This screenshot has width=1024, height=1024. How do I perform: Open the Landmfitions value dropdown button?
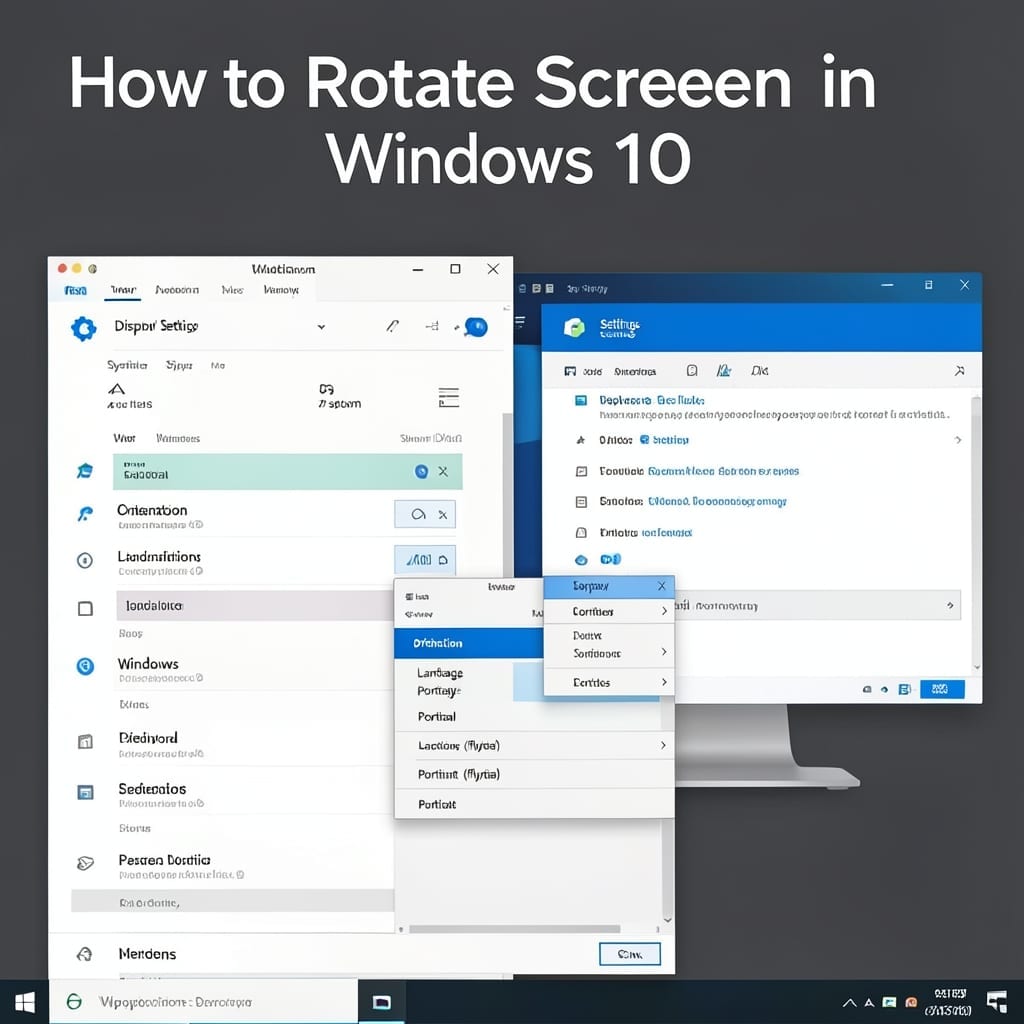click(425, 560)
